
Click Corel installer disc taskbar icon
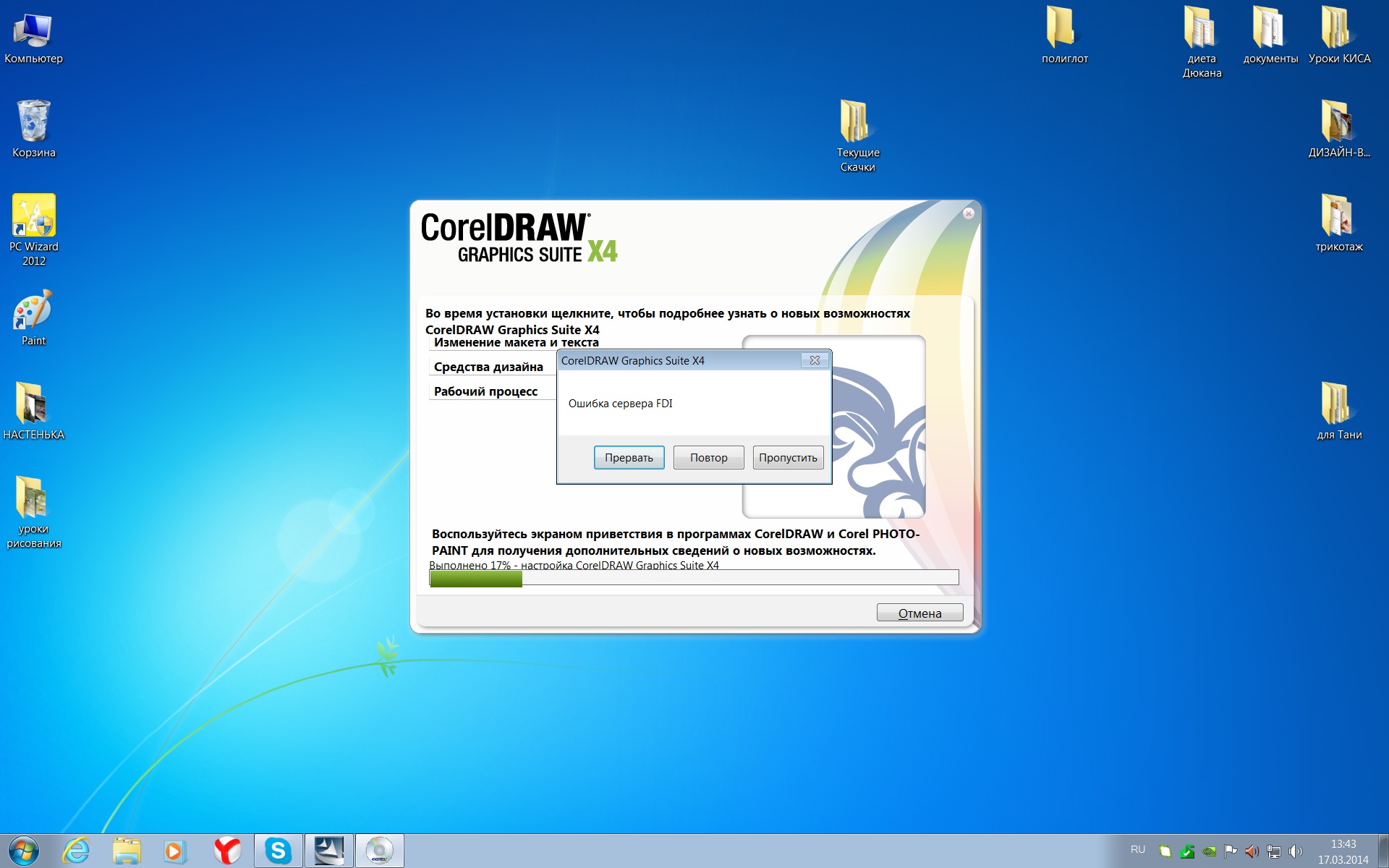click(379, 851)
